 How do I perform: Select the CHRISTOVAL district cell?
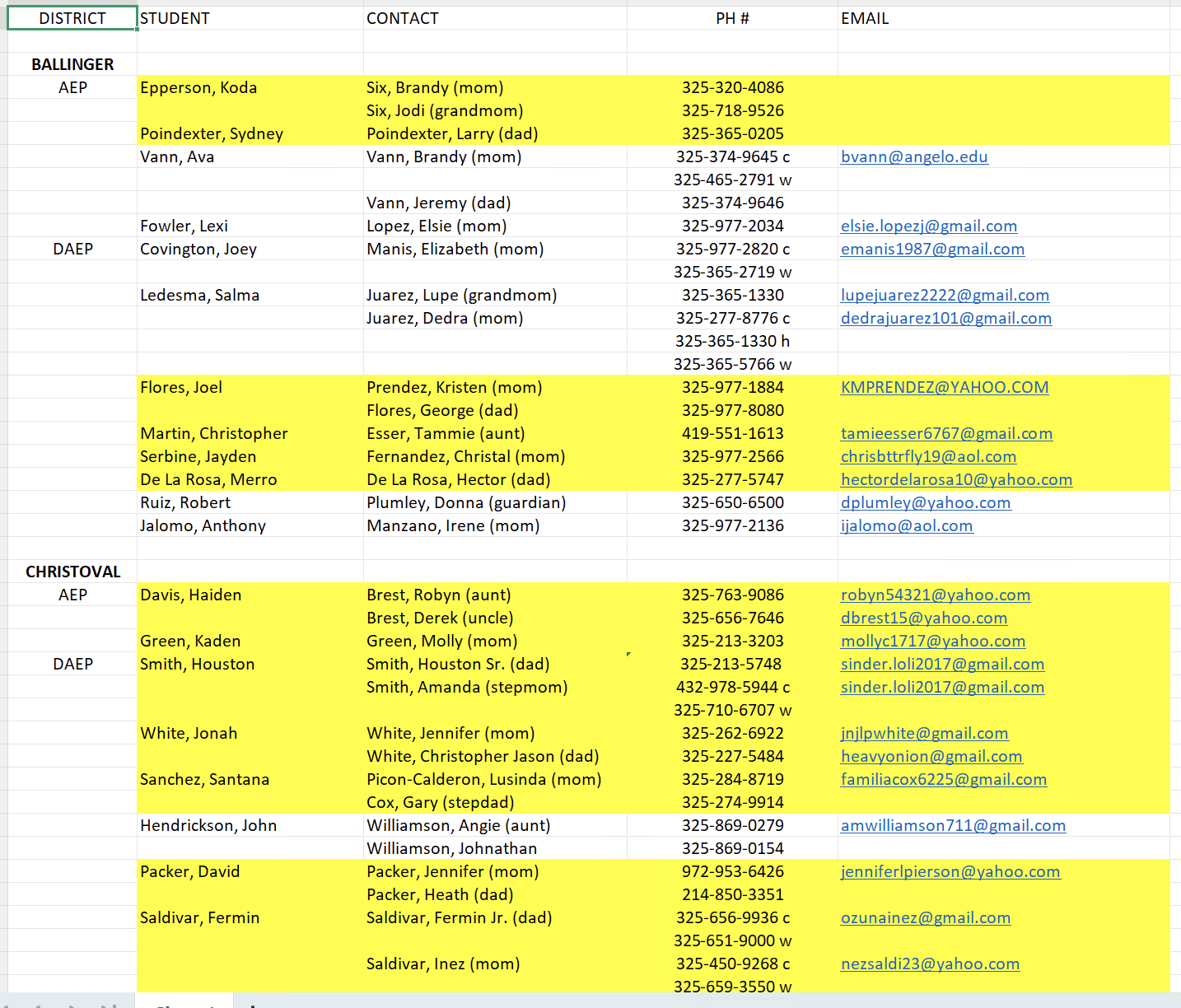(x=72, y=572)
